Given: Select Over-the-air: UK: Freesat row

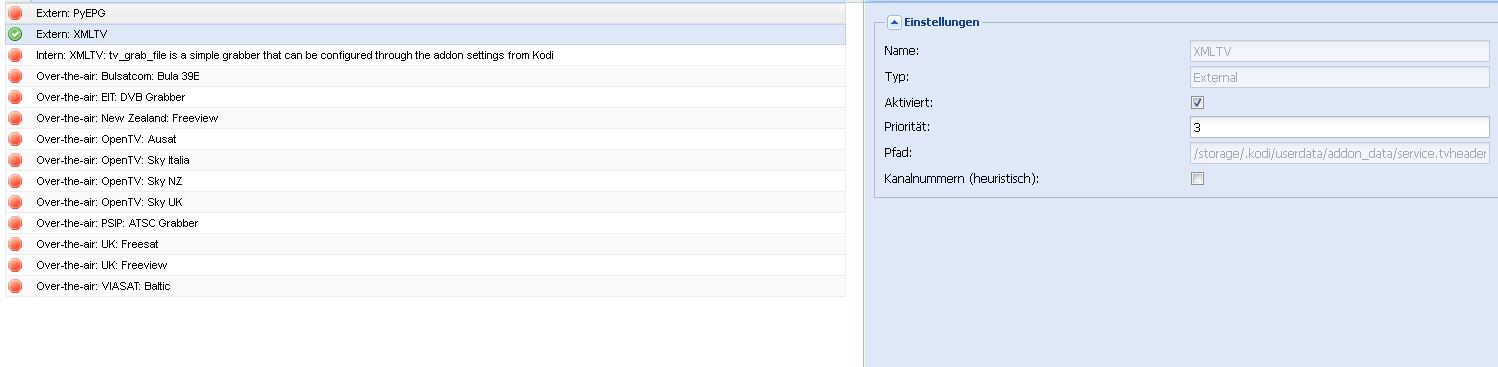Looking at the screenshot, I should click(x=425, y=244).
